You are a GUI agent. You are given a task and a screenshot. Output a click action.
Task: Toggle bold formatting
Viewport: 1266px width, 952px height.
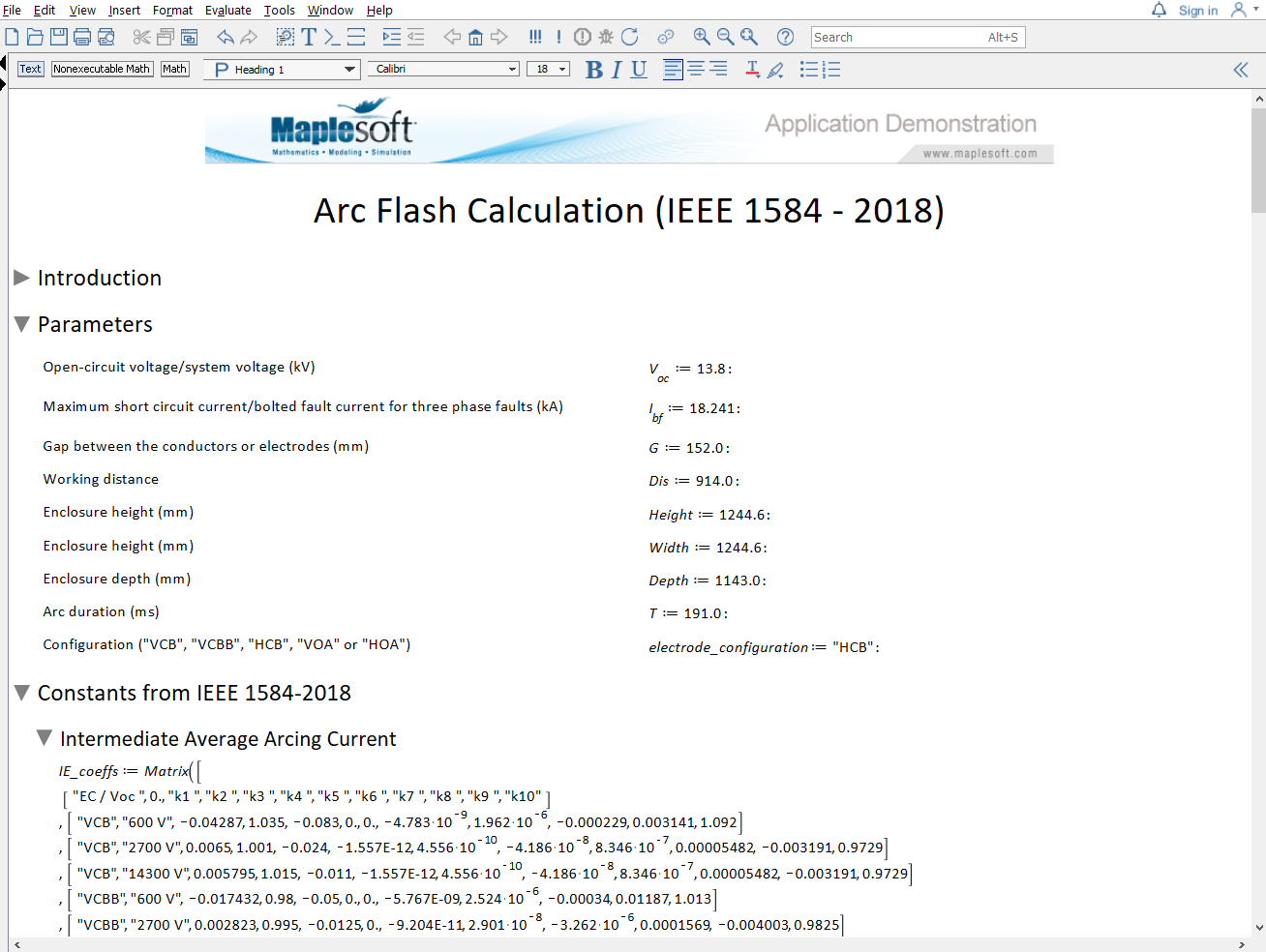click(594, 70)
